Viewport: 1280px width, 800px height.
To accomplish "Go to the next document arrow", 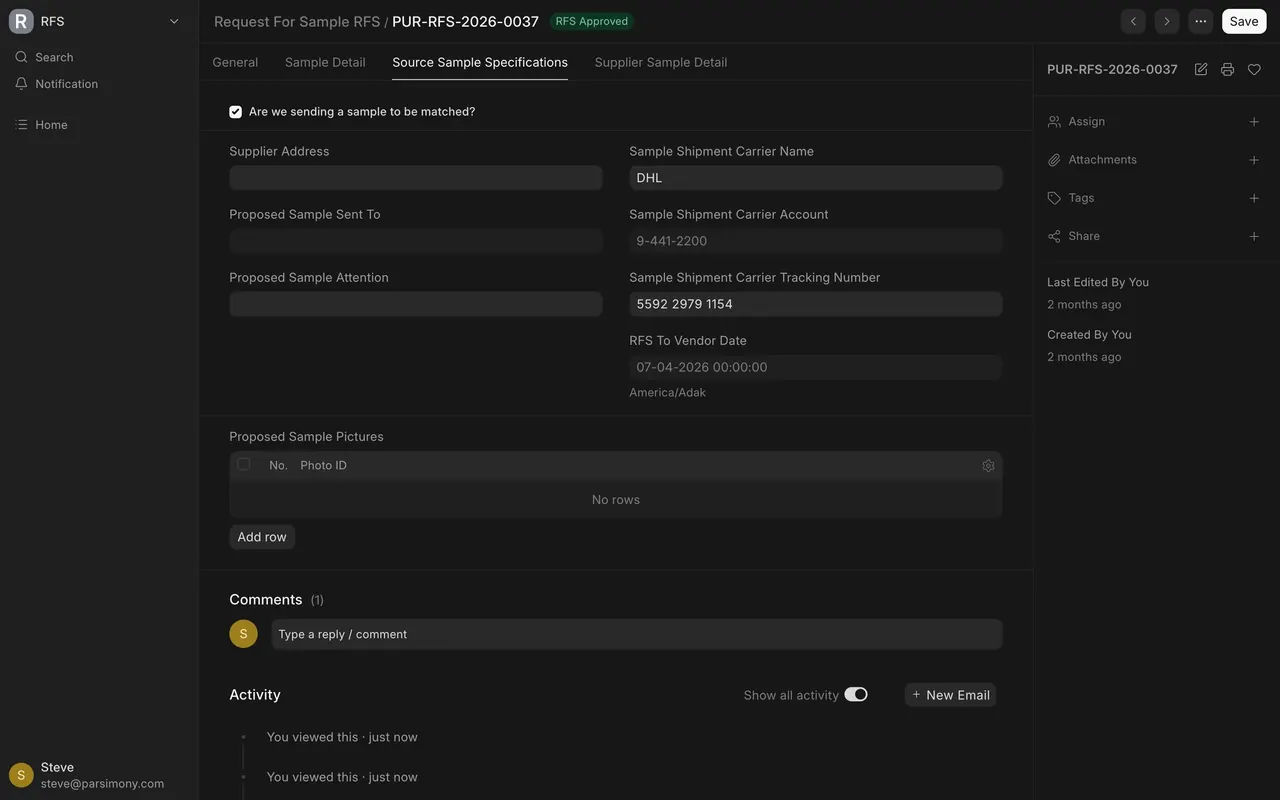I will click(1167, 21).
